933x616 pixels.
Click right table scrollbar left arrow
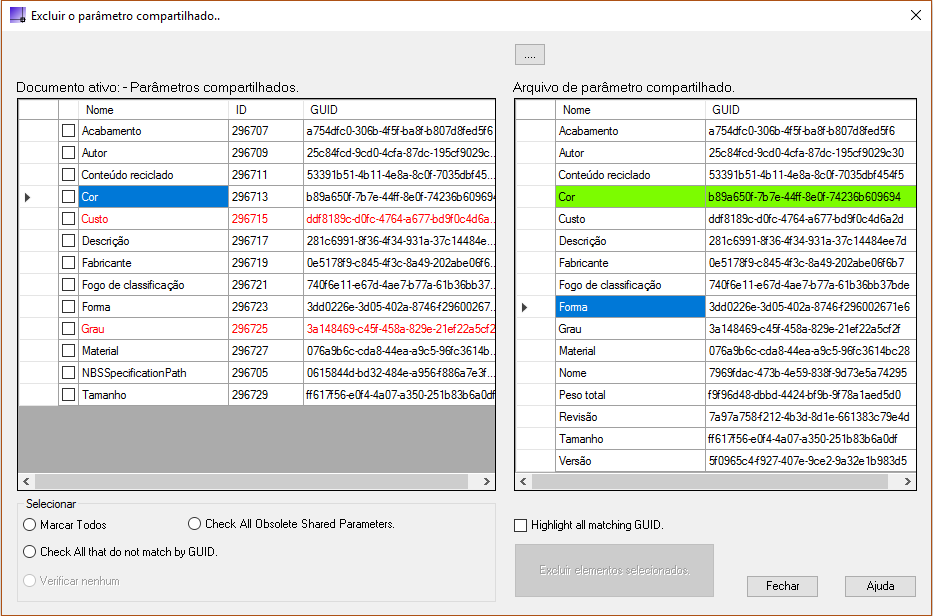[x=524, y=481]
